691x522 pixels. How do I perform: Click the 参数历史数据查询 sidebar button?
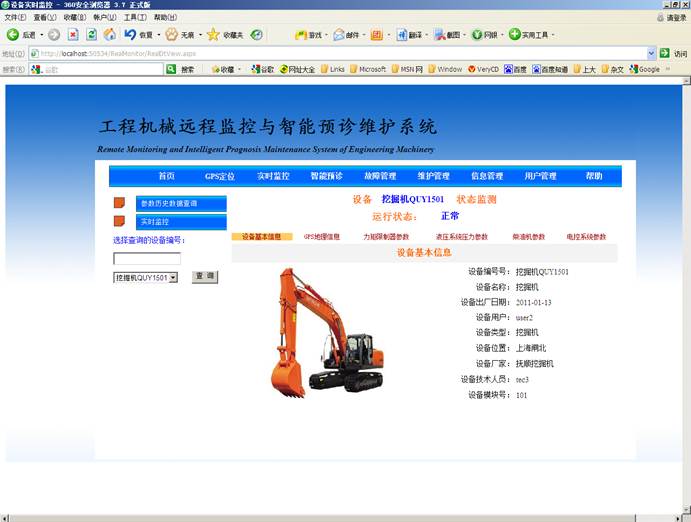pos(181,203)
